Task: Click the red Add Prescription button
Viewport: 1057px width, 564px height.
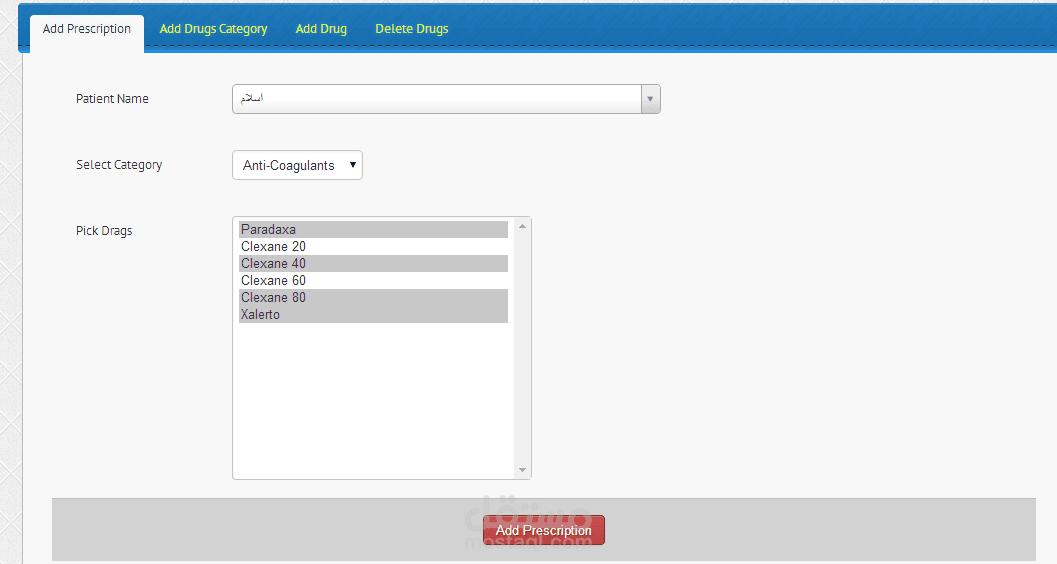Action: click(543, 530)
